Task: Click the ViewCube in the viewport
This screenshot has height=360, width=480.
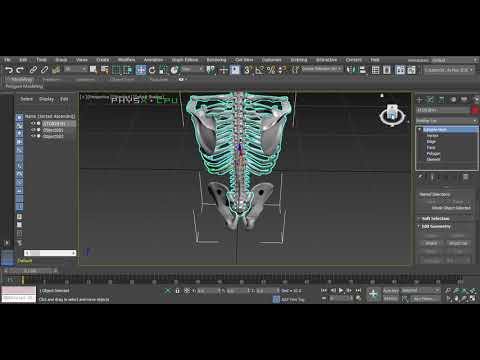Action: tap(392, 114)
